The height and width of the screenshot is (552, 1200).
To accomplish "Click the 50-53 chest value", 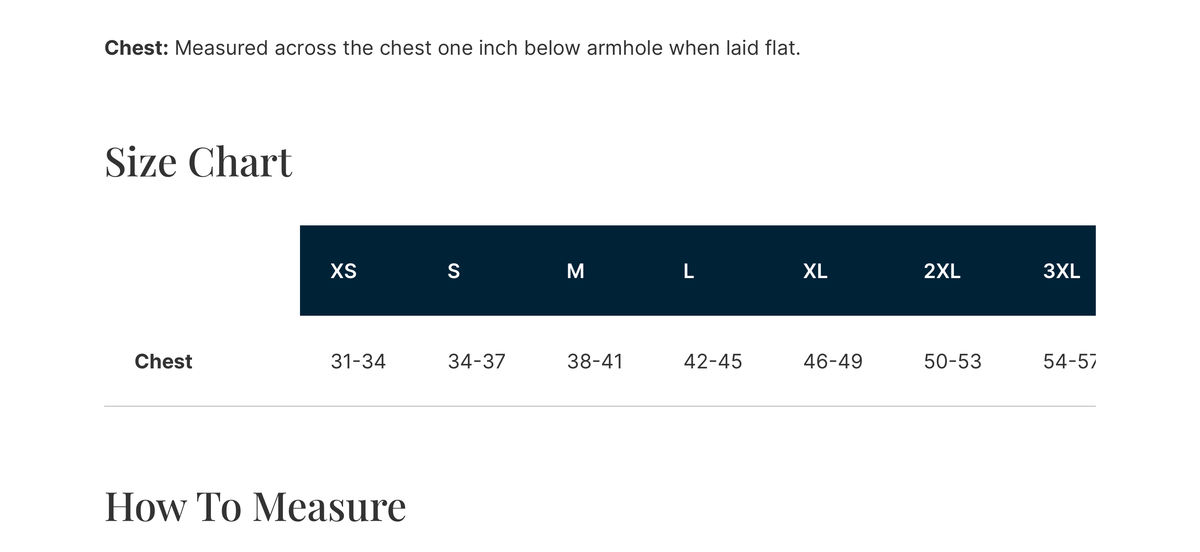I will click(953, 361).
